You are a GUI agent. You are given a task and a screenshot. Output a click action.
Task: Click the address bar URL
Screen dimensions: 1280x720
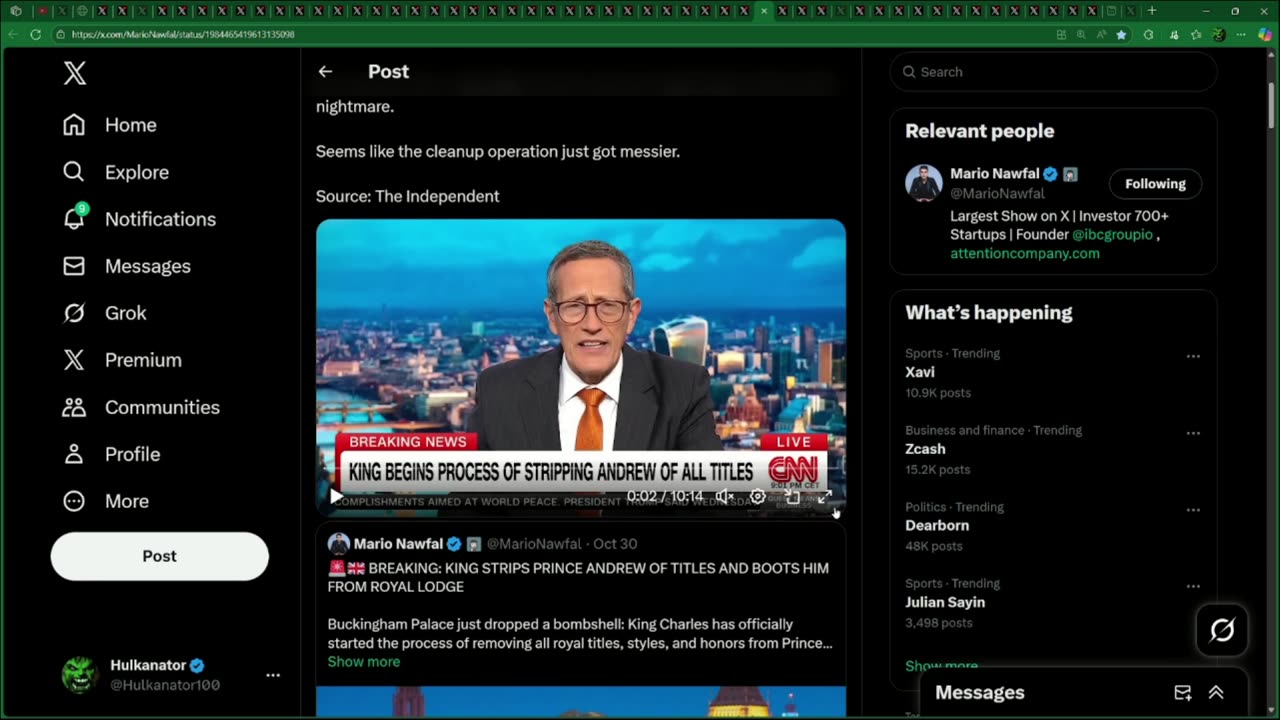pyautogui.click(x=183, y=34)
